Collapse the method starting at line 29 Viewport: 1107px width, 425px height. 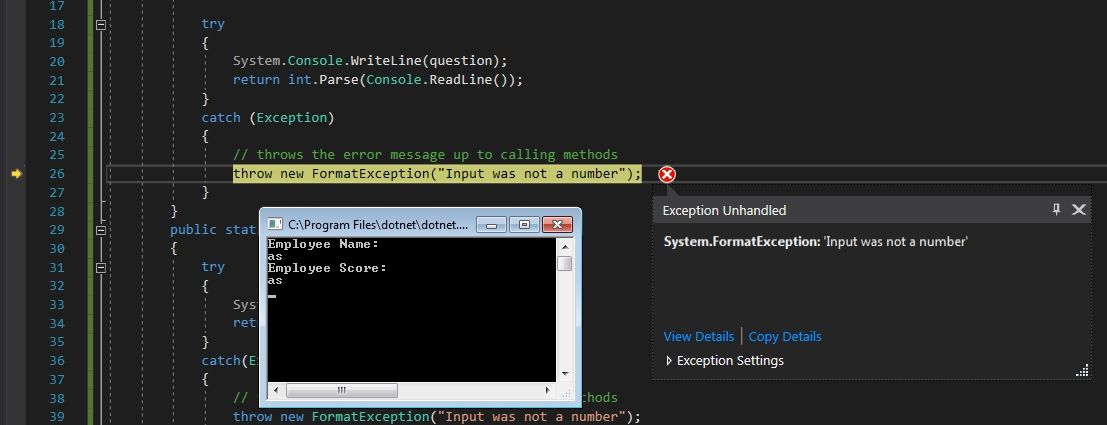[x=100, y=230]
